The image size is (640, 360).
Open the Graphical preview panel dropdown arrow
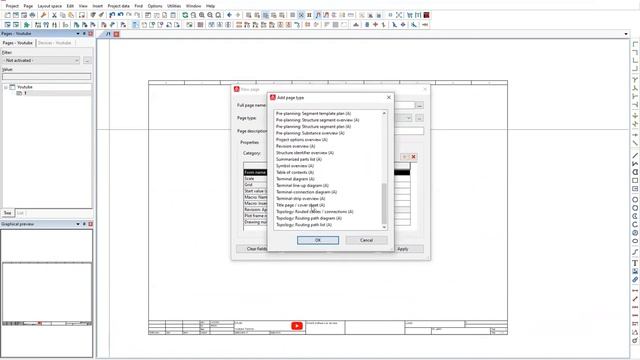coord(78,224)
